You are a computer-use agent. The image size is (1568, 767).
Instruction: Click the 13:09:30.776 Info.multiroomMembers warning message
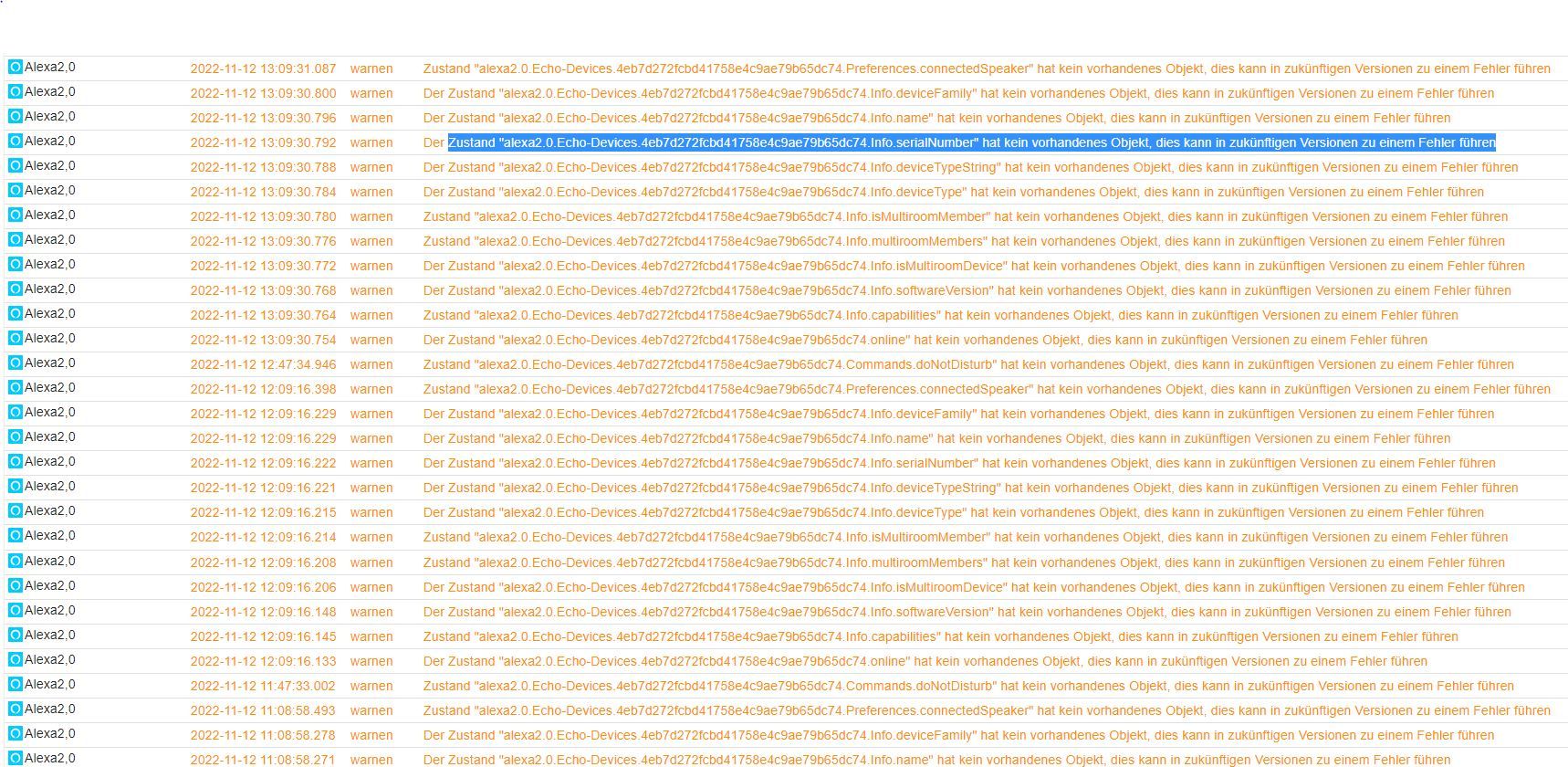[x=964, y=241]
